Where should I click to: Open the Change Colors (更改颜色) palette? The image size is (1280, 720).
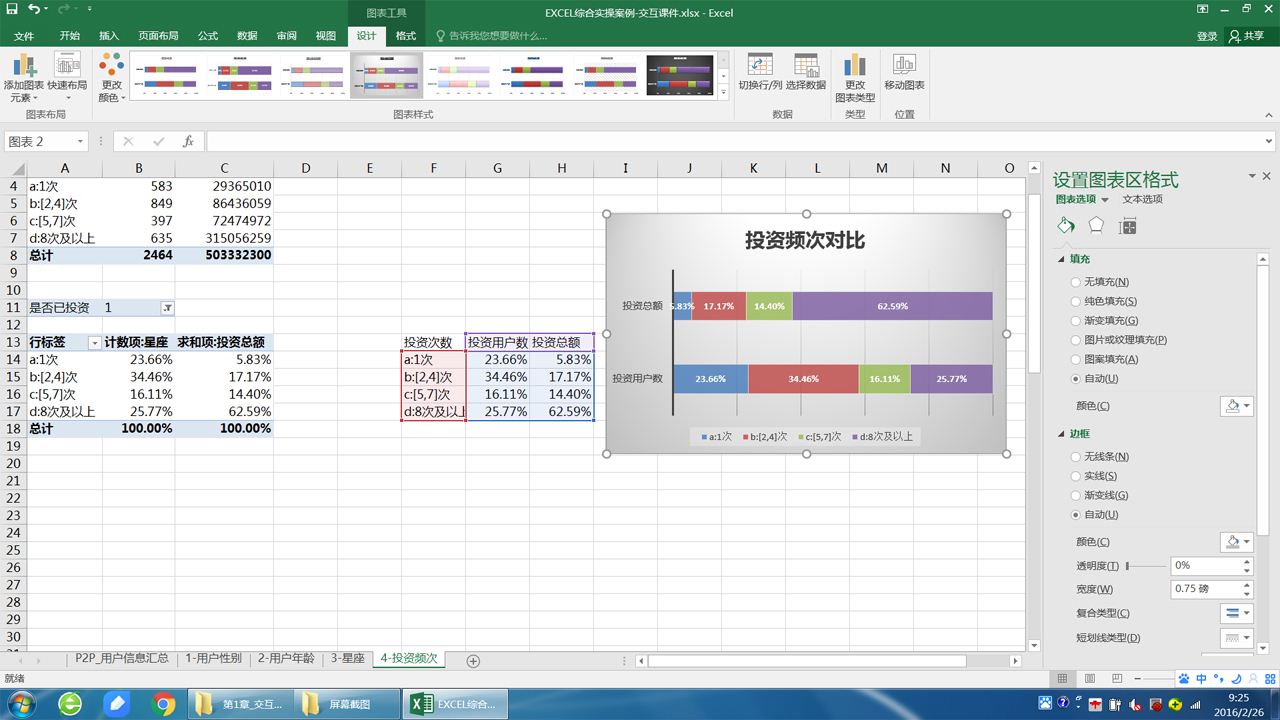(x=111, y=78)
